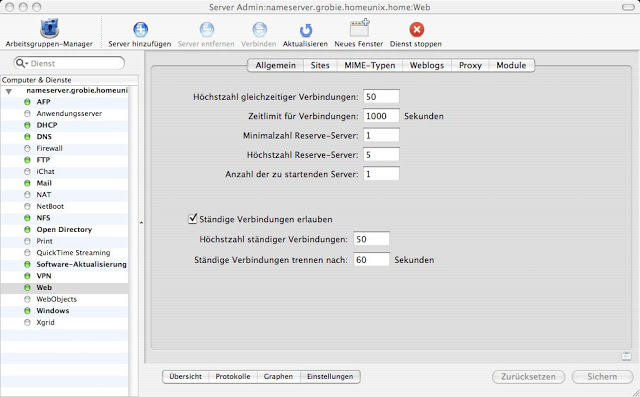Image resolution: width=640 pixels, height=397 pixels.
Task: Click the Computer & Dienste column header
Action: pos(69,80)
